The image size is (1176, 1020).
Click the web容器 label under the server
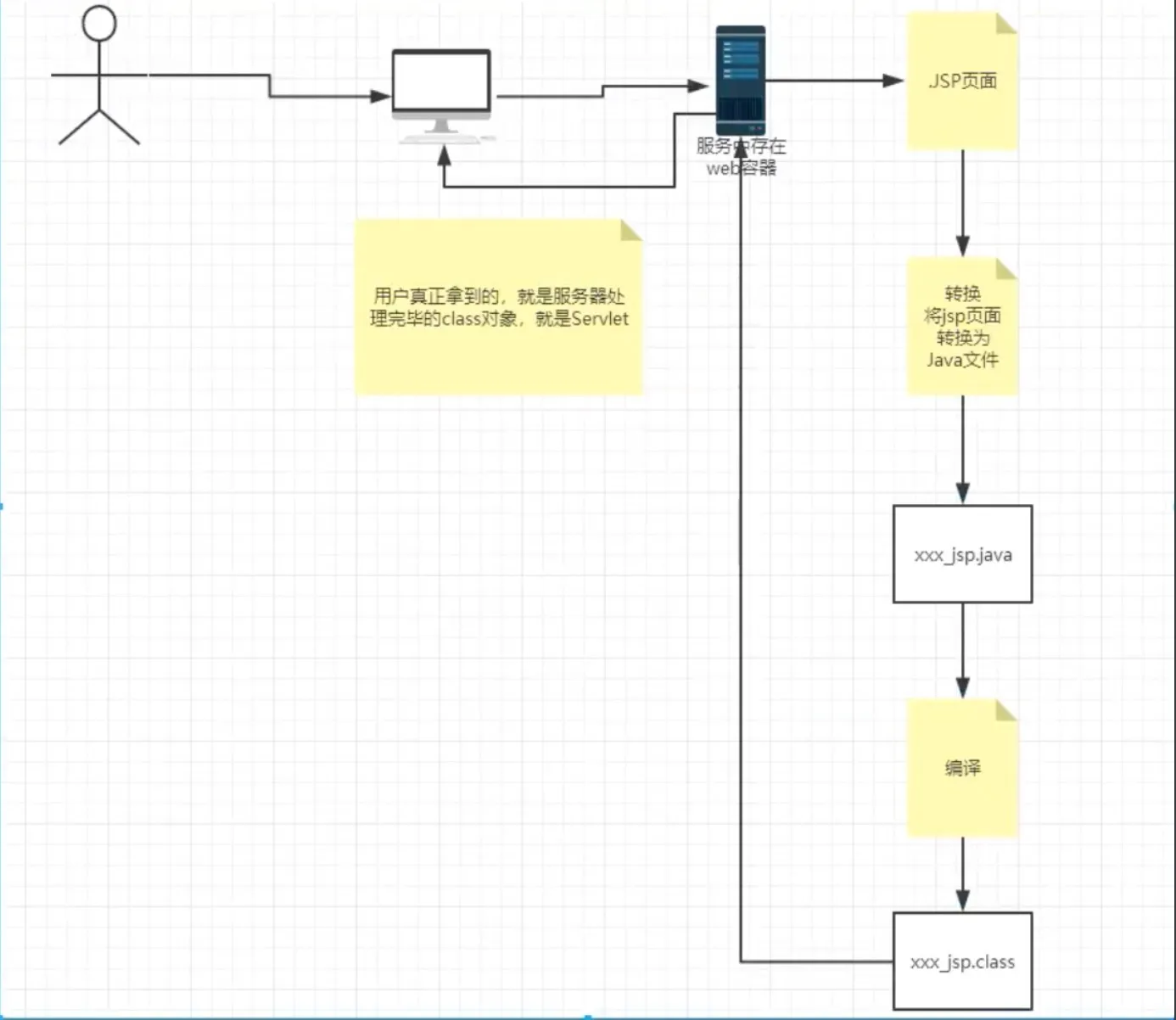[741, 168]
